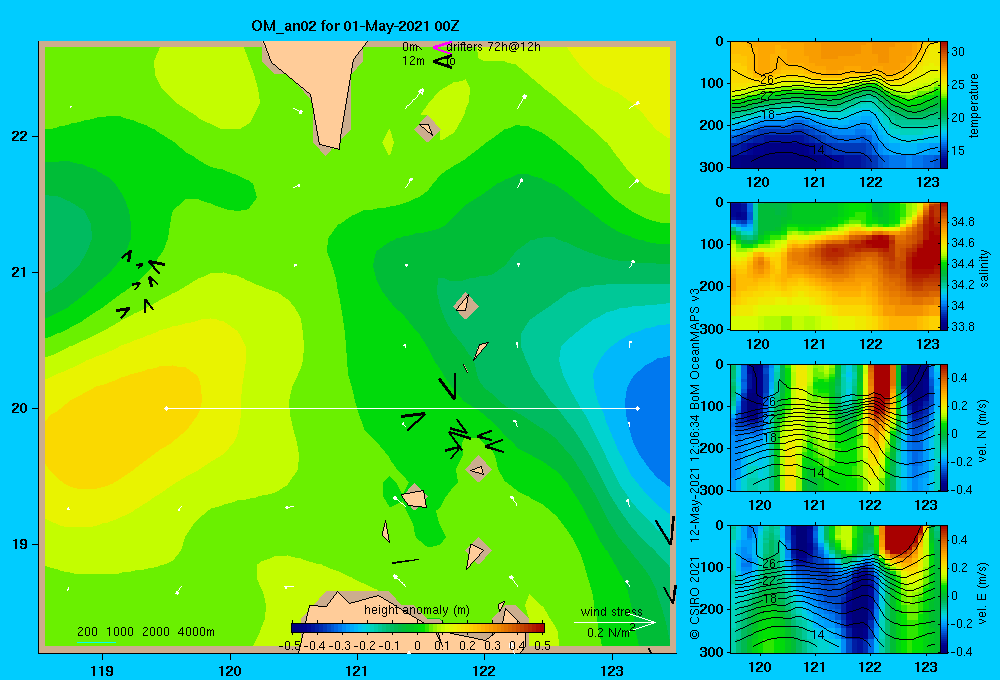Screen dimensions: 1000x680
Task: Click the black 12m drifter marker in legend
Action: pos(443,61)
